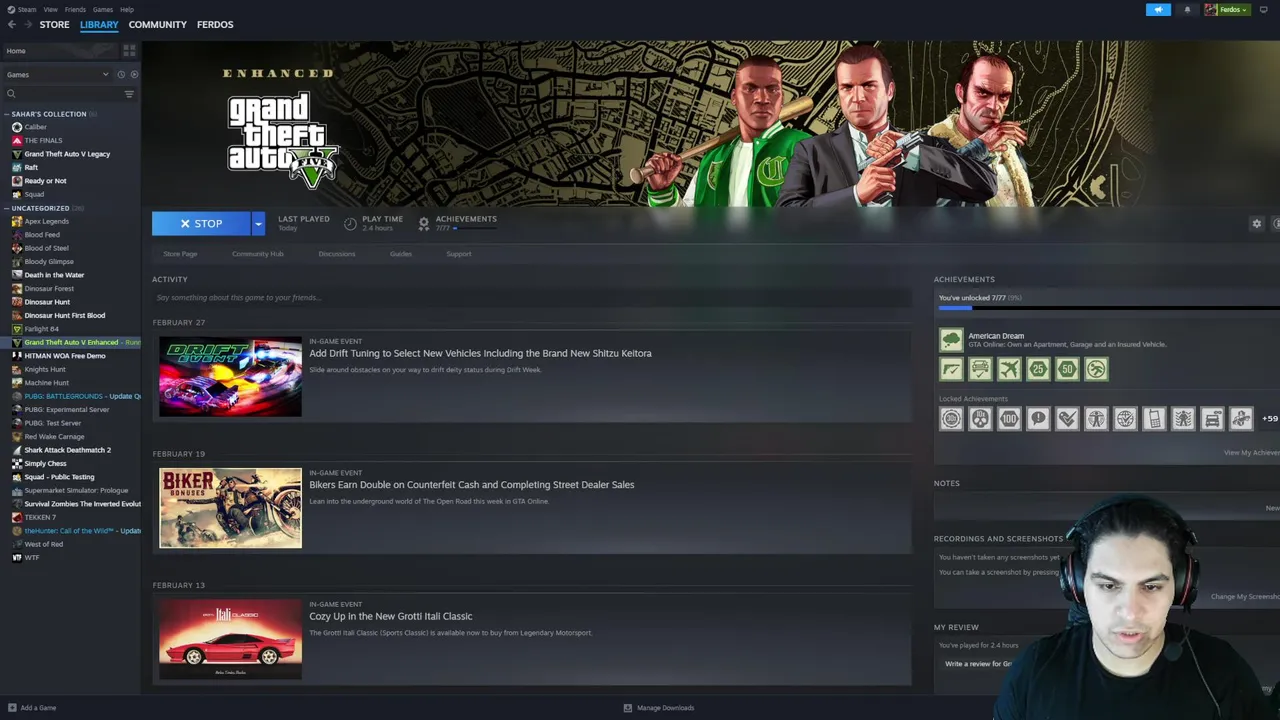This screenshot has height=720, width=1280.
Task: Open the Big Picture mode icon
Action: click(1263, 10)
